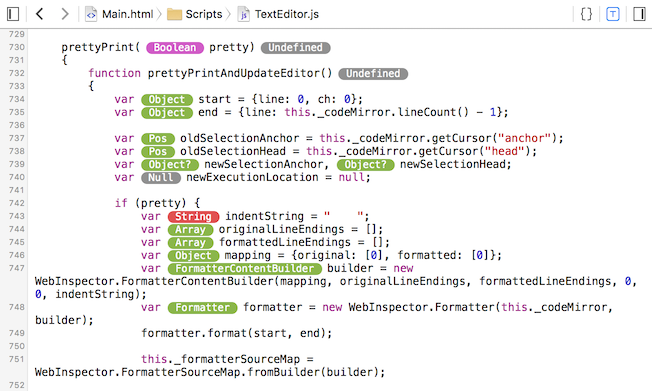Click the newExecutionLocation variable name
The width and height of the screenshot is (652, 391).
tap(252, 177)
